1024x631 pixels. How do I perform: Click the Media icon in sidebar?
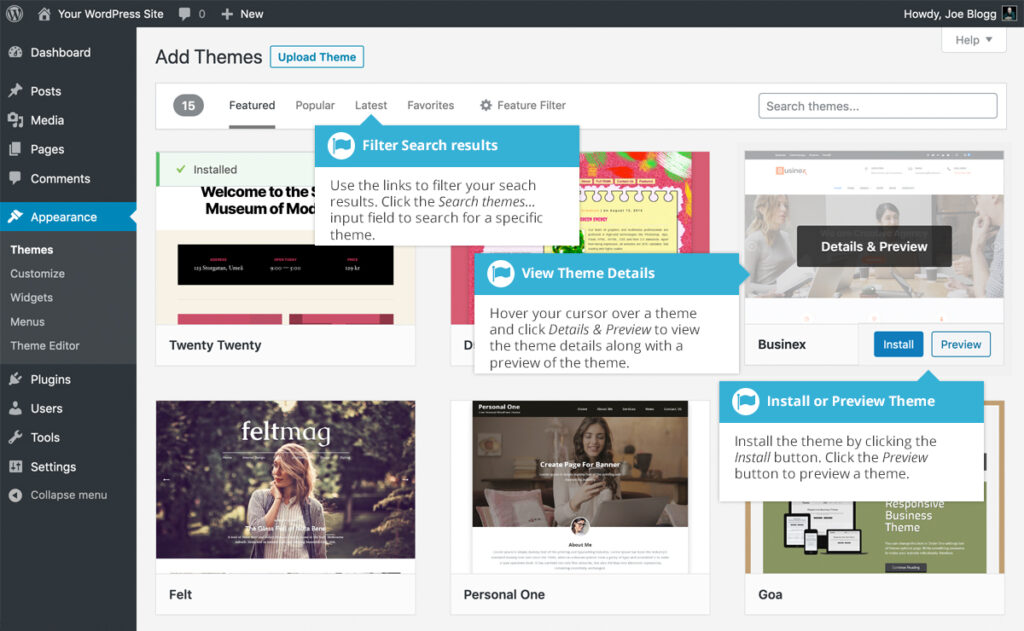pos(16,120)
